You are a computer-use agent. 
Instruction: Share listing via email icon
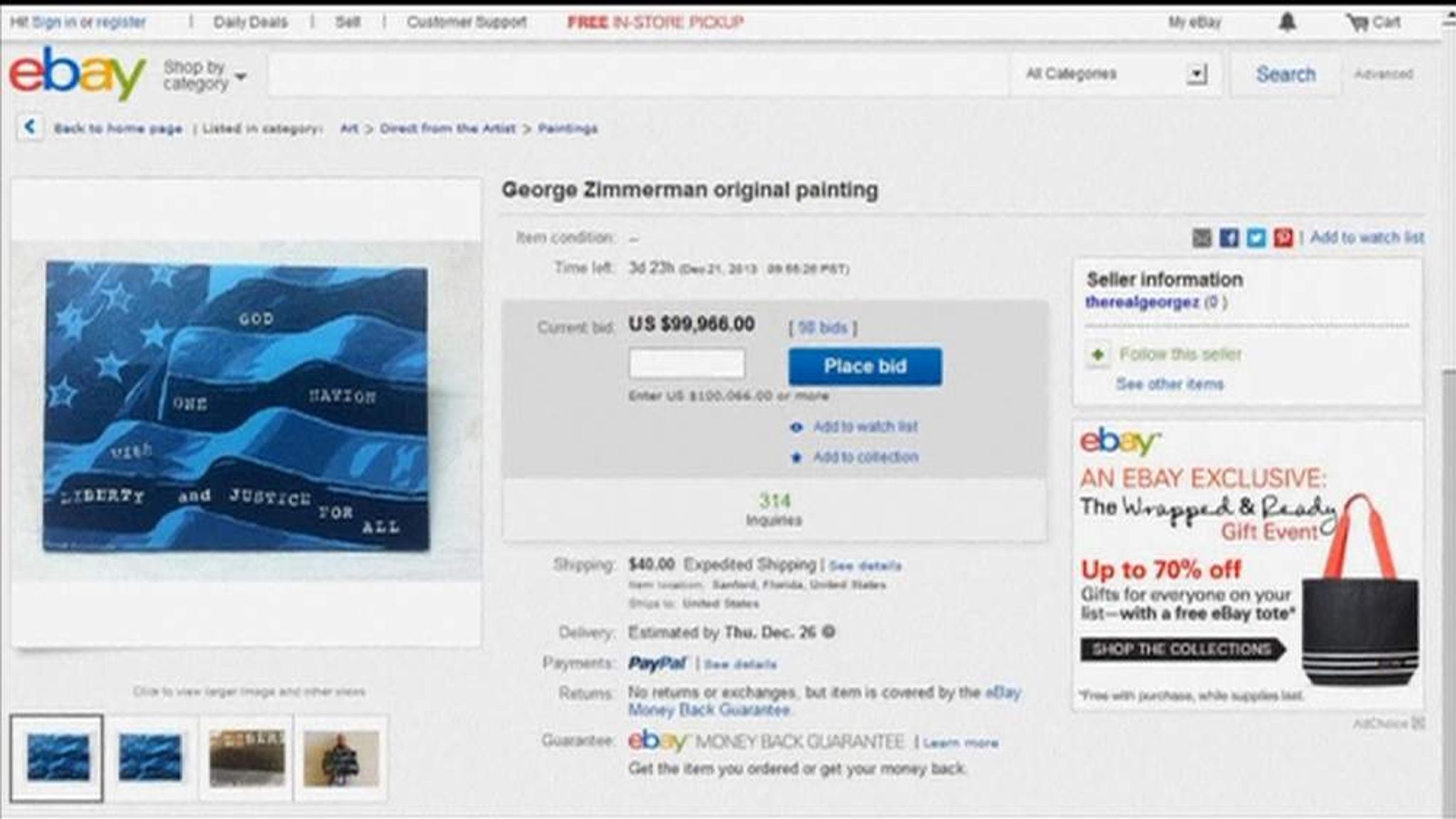pyautogui.click(x=1201, y=237)
